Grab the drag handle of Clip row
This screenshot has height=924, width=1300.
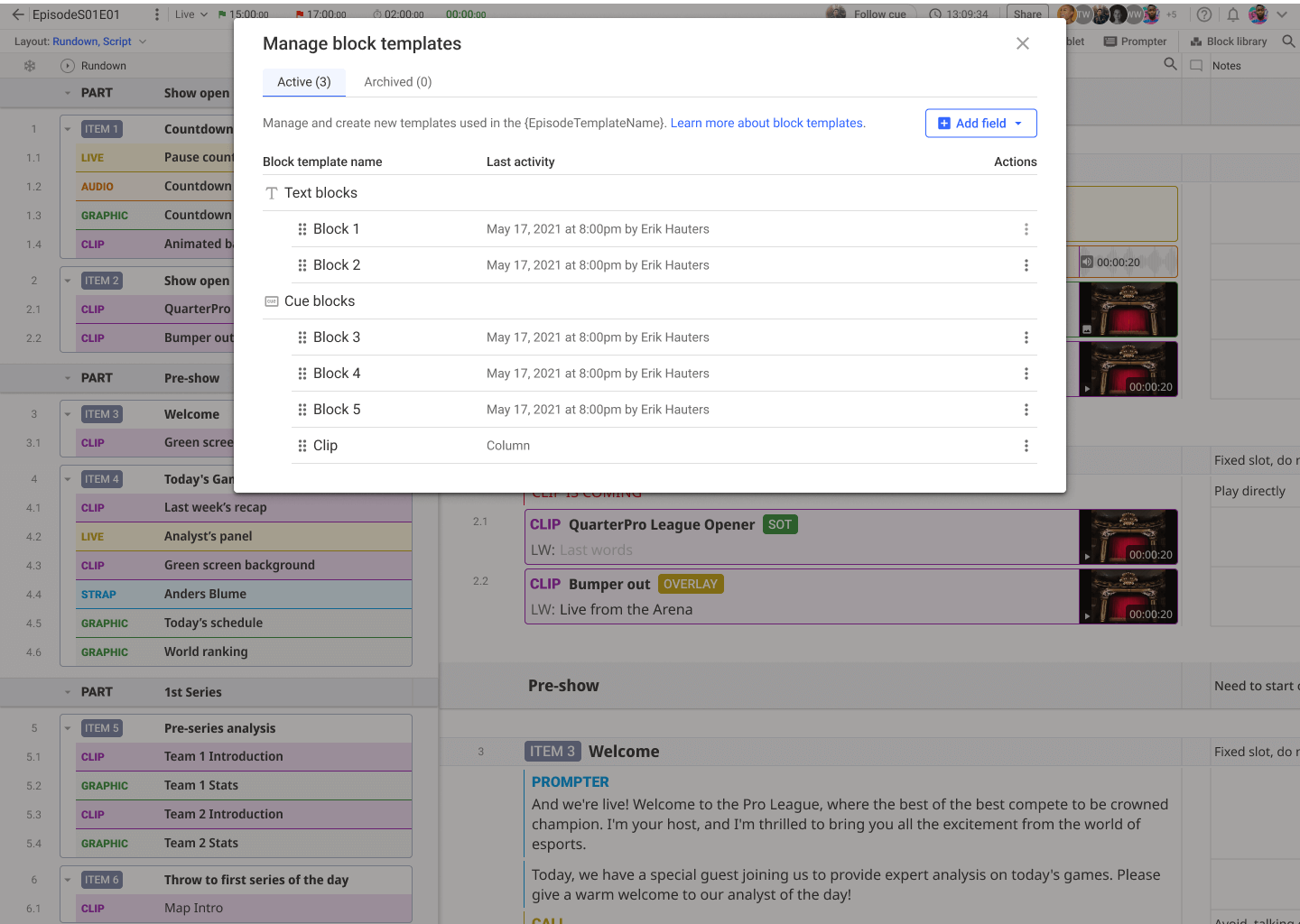click(x=302, y=446)
